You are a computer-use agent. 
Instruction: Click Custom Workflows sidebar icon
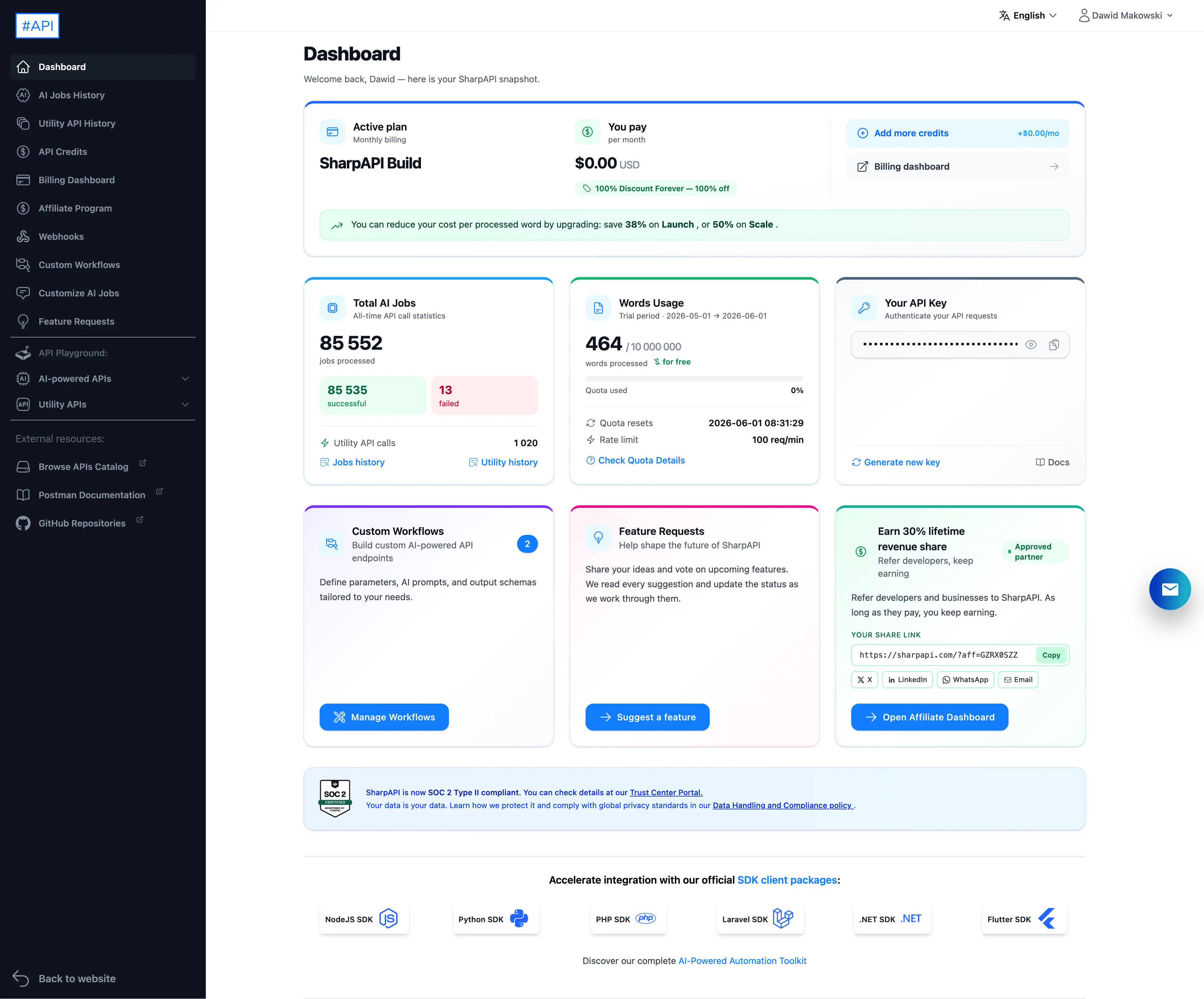(23, 265)
